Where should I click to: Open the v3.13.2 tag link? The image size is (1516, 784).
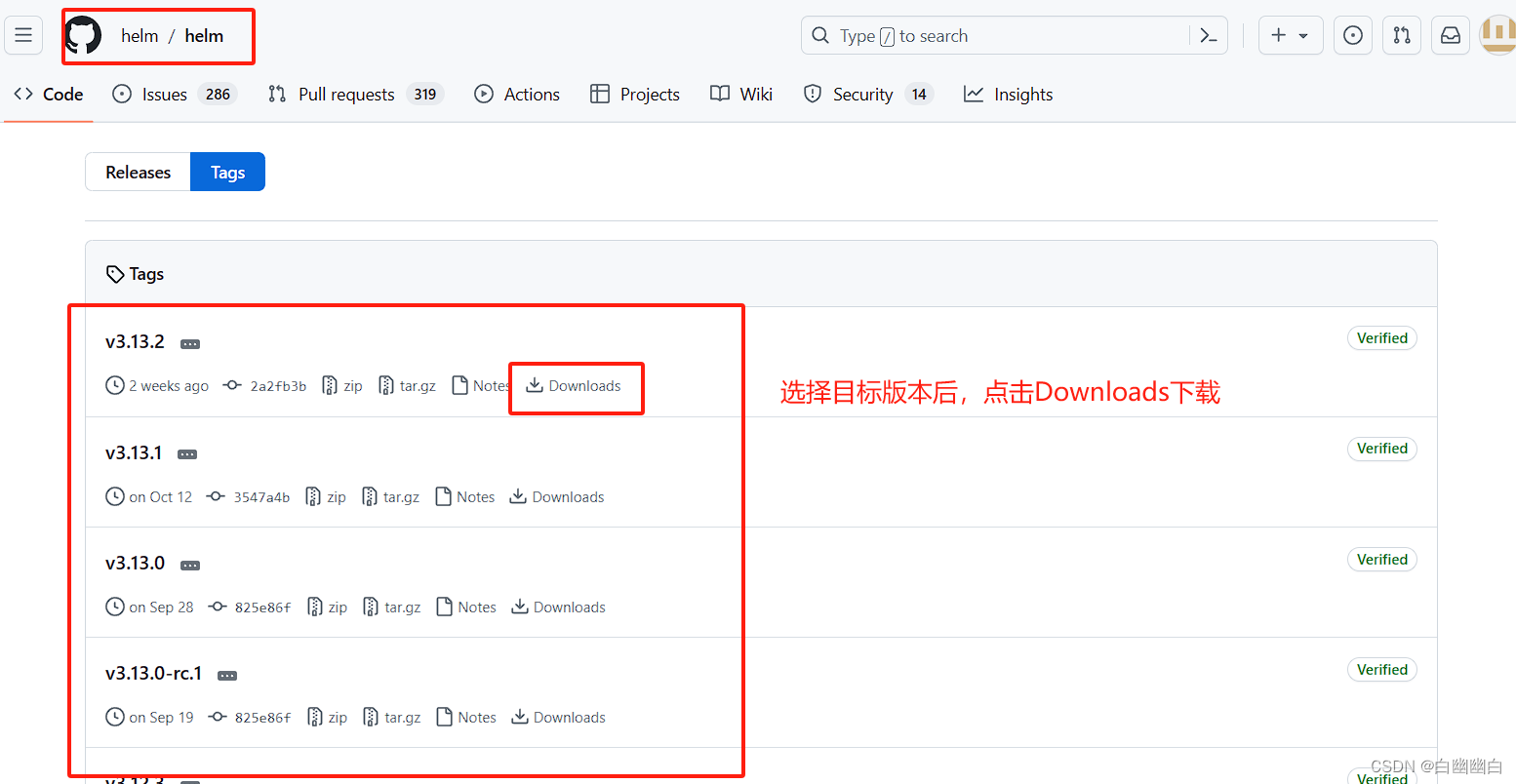(x=135, y=342)
